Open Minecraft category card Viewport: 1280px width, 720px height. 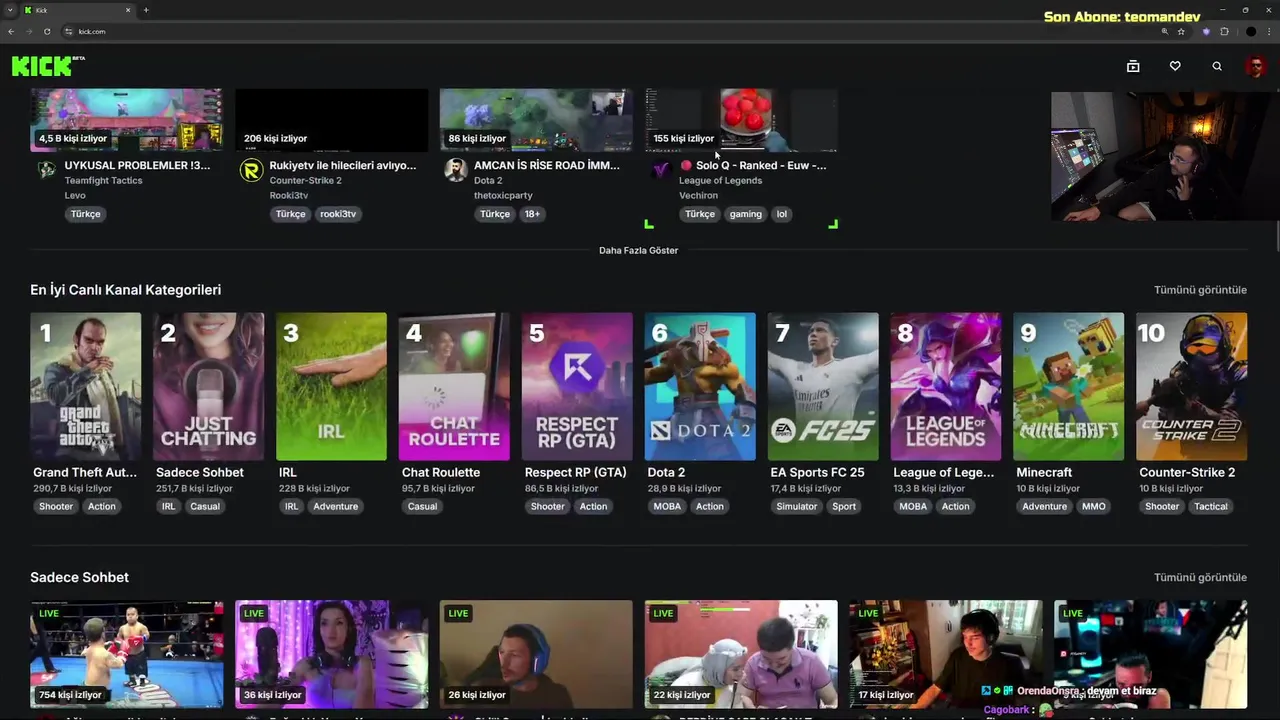[x=1069, y=387]
